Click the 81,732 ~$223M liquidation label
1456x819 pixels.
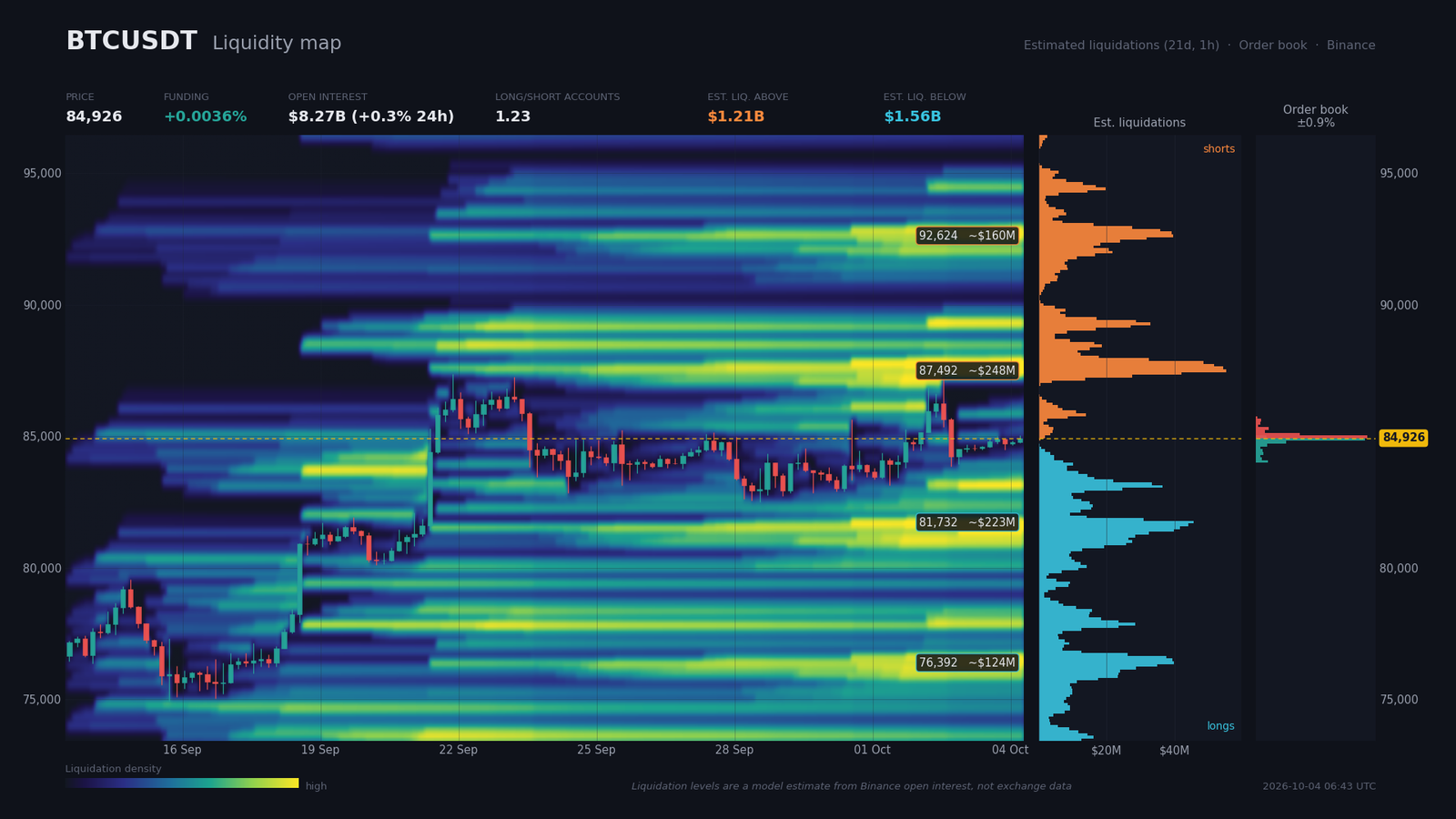966,522
